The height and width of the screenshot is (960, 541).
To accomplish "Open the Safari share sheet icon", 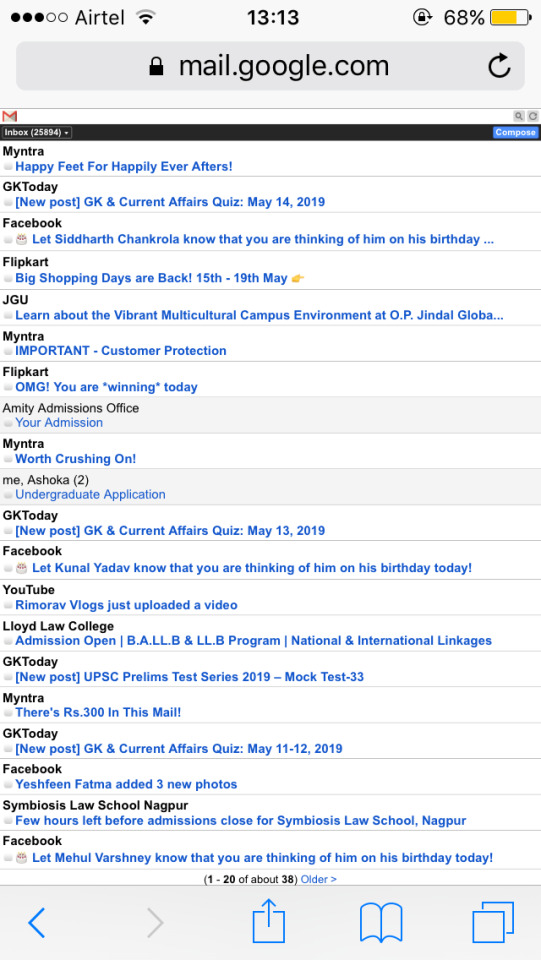I will pyautogui.click(x=269, y=920).
